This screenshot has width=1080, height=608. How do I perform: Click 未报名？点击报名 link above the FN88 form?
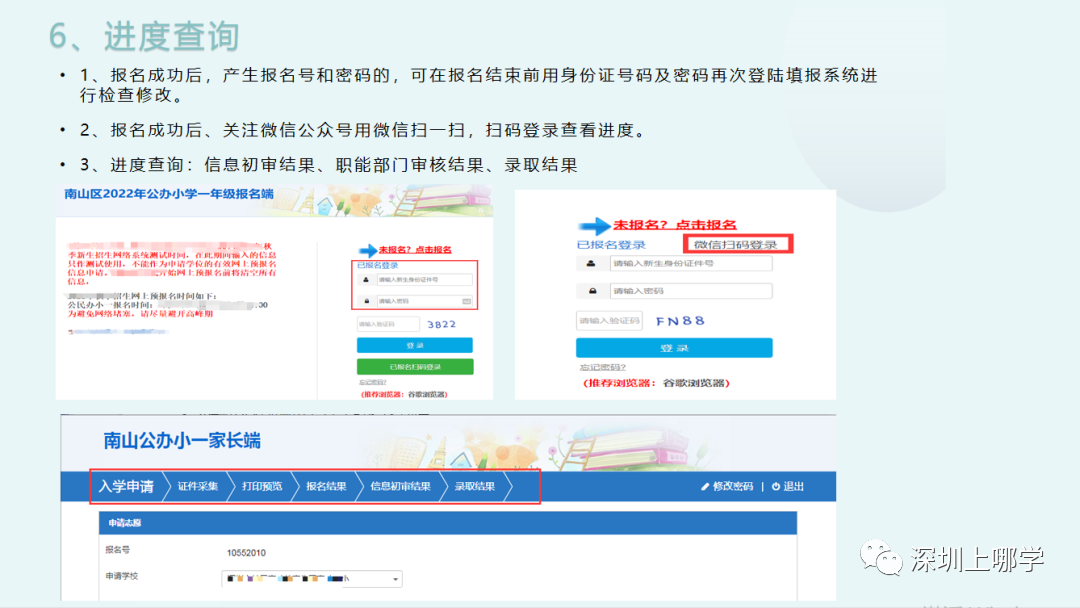pyautogui.click(x=674, y=224)
